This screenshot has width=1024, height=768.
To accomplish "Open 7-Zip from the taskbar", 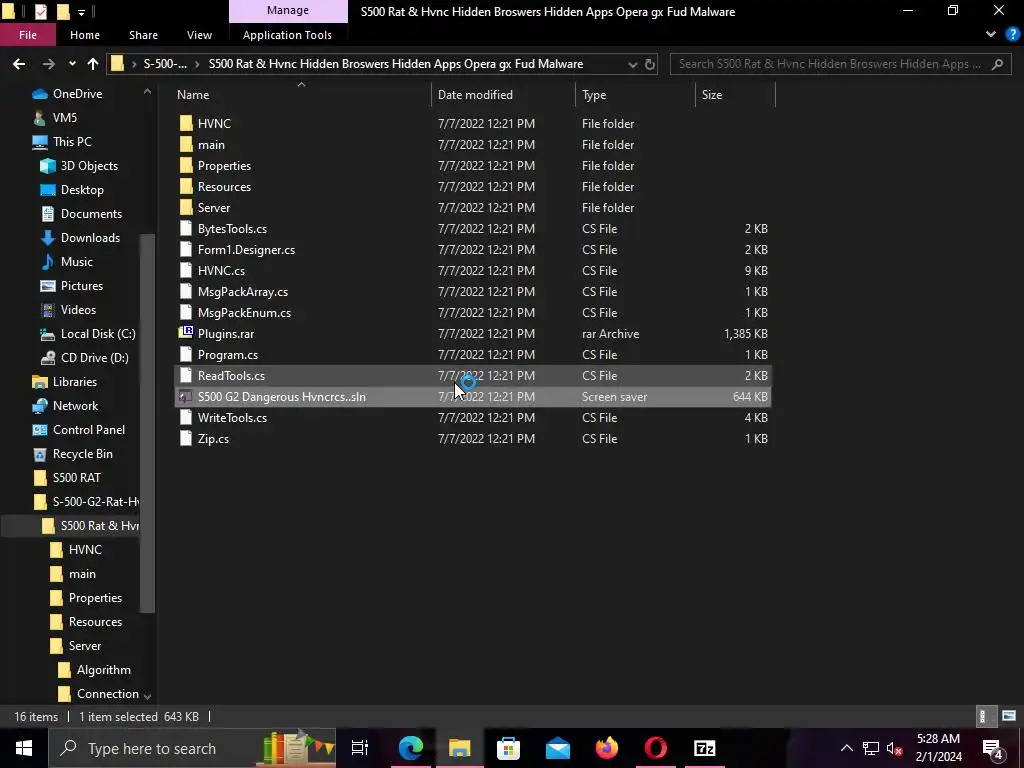I will click(705, 748).
